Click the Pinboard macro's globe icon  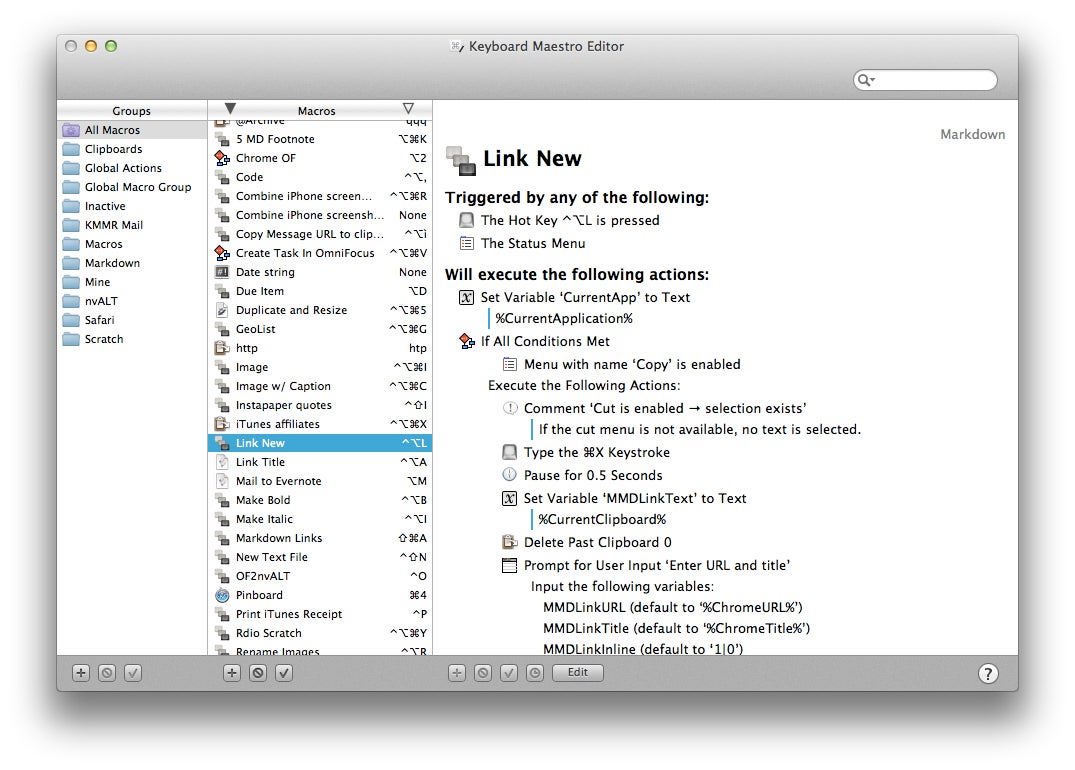pyautogui.click(x=222, y=595)
